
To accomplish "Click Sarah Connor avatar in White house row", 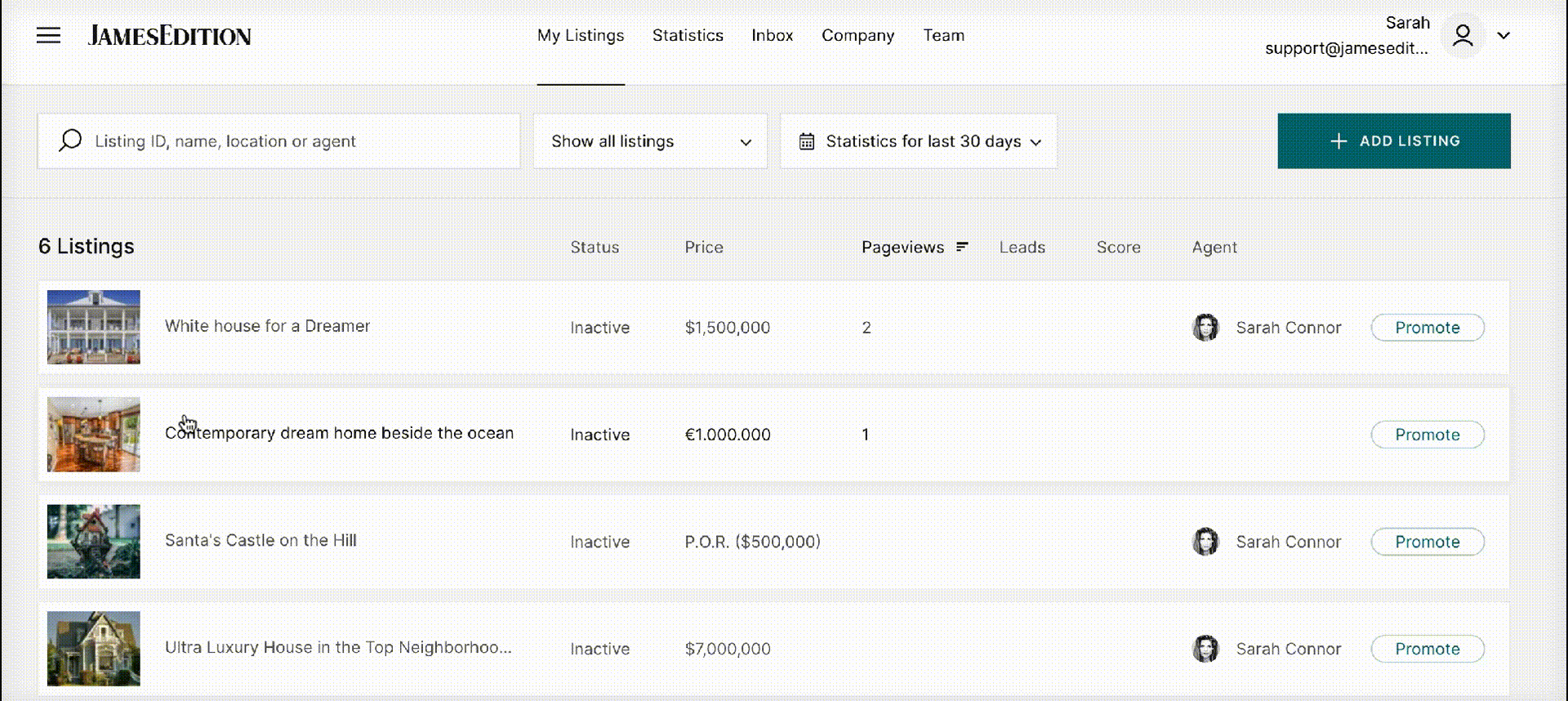I will (x=1205, y=328).
